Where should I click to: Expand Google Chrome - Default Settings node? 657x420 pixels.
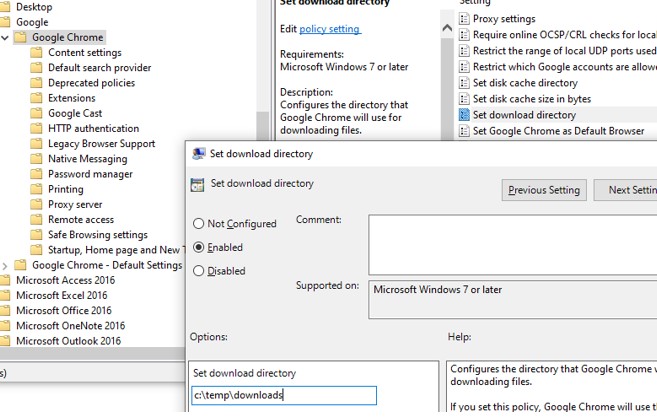coord(7,266)
